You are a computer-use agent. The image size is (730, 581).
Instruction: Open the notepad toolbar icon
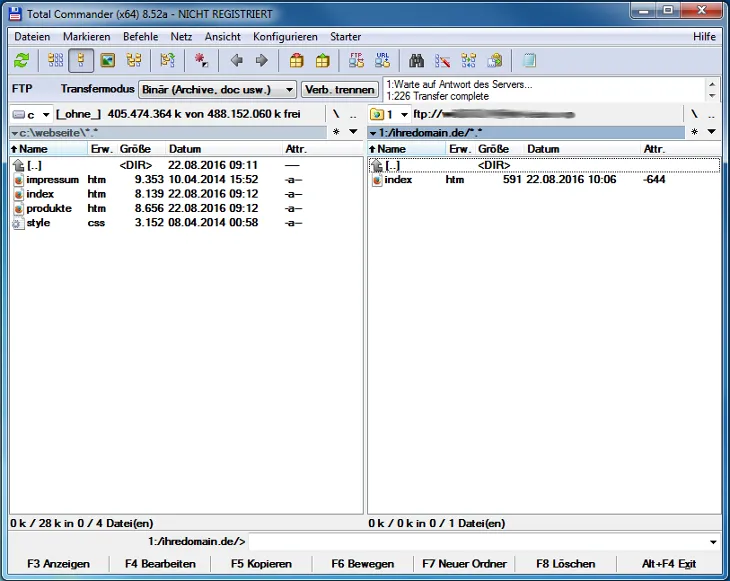point(529,61)
